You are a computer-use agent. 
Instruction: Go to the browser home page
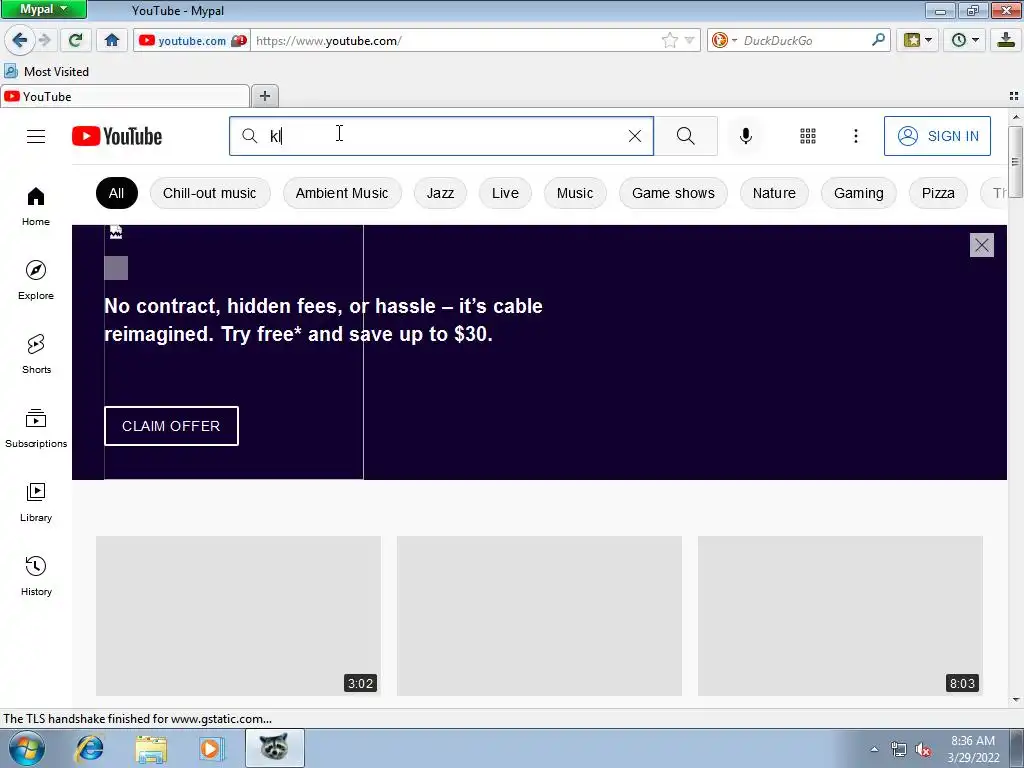pyautogui.click(x=112, y=40)
